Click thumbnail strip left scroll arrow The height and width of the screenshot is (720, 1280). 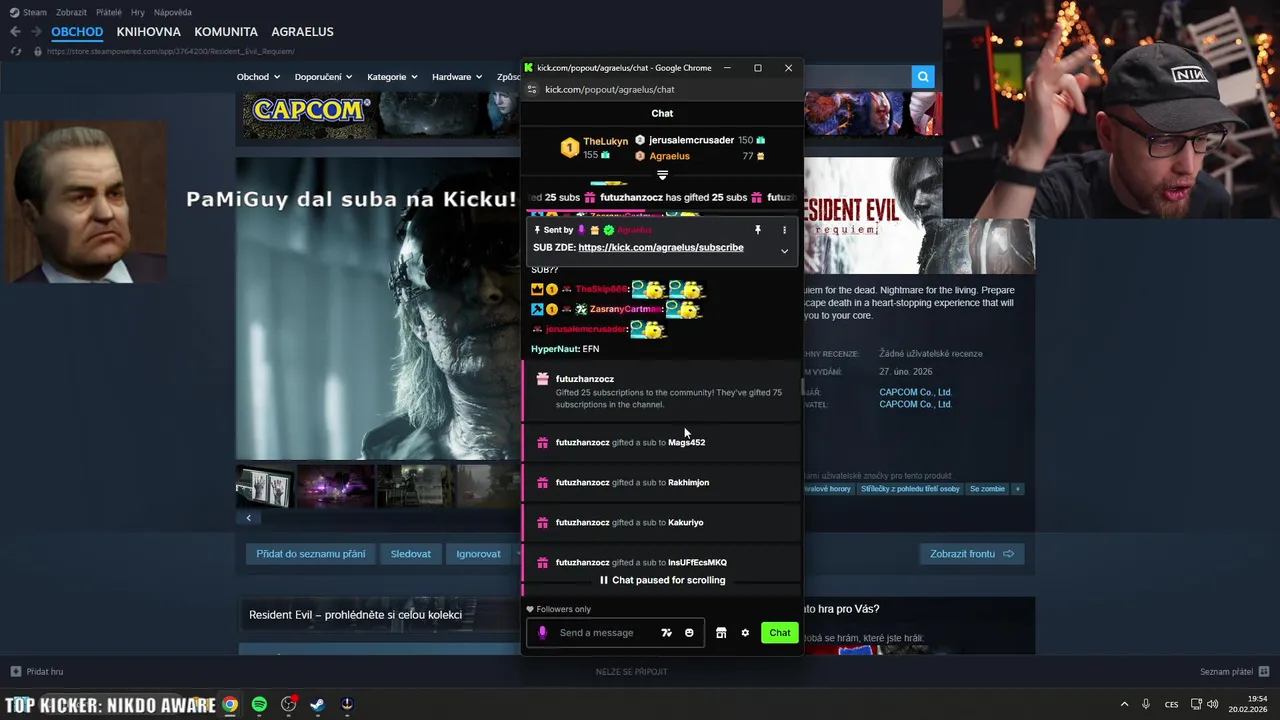248,518
